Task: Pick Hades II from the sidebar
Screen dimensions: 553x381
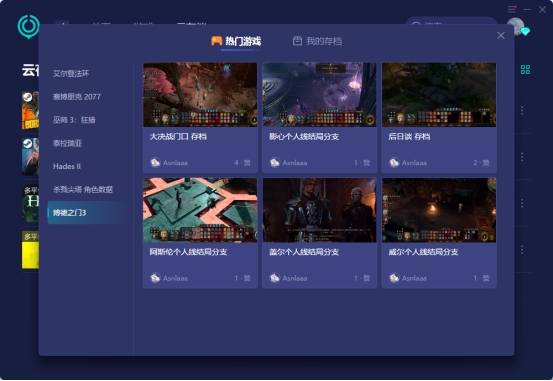Action: click(x=67, y=166)
